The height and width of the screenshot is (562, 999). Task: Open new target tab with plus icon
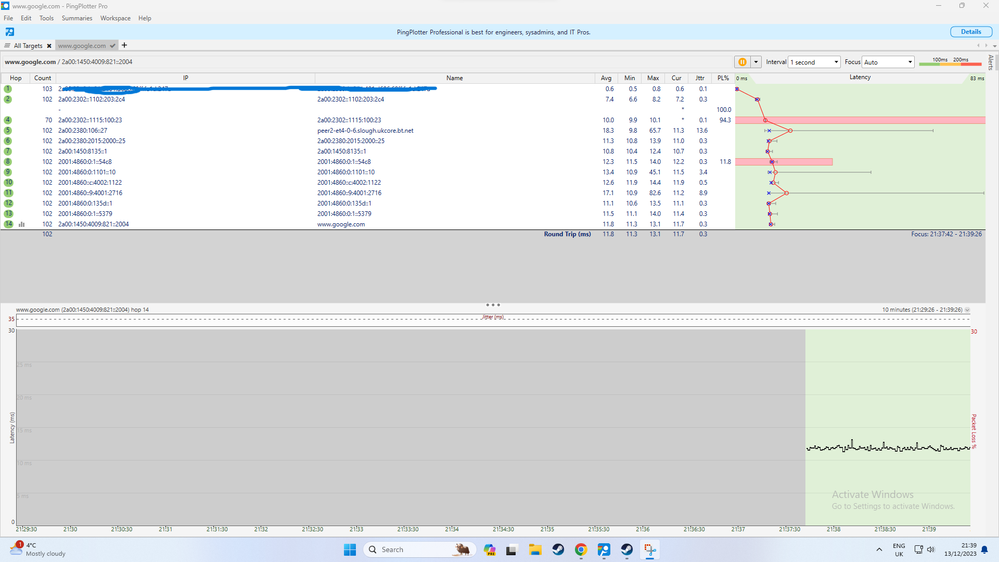point(125,45)
